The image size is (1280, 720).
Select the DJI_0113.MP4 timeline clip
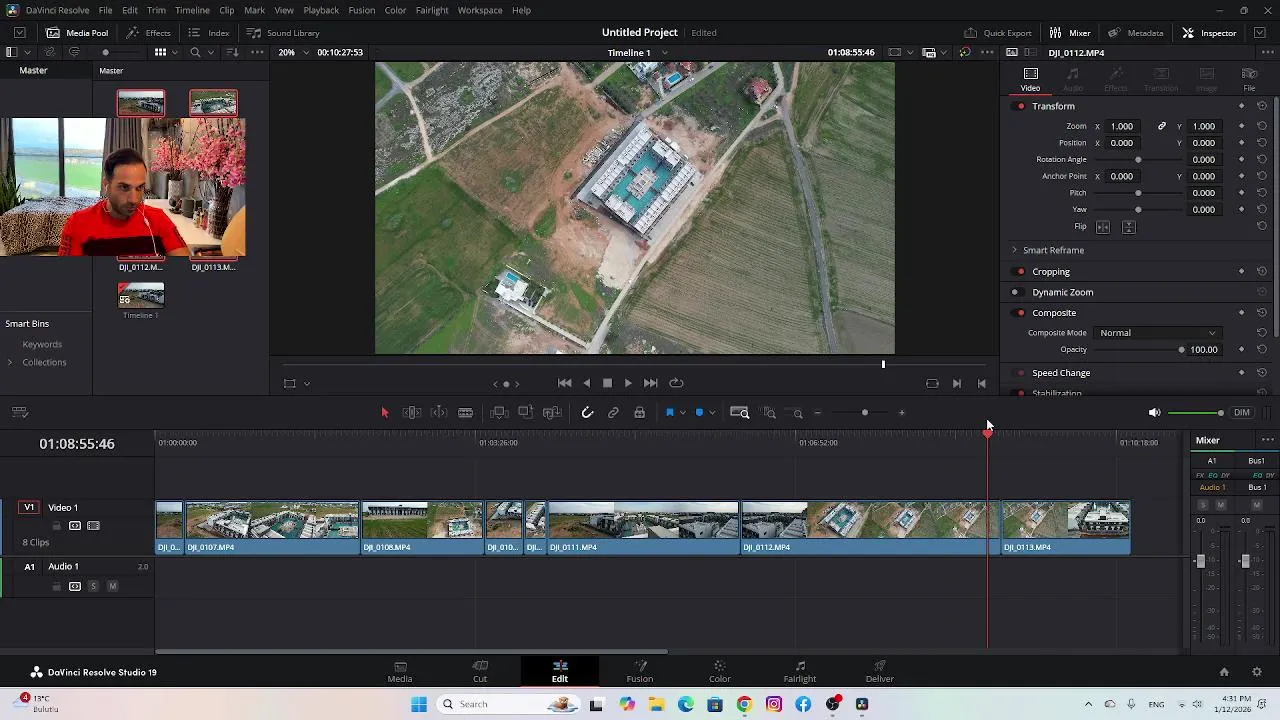[1066, 528]
